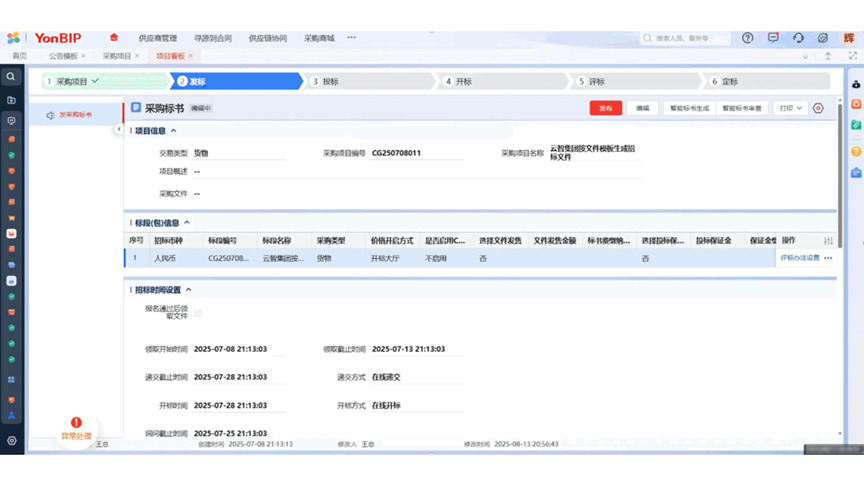Go to step 5 评标
Screen dimensions: 864x486
click(635, 82)
